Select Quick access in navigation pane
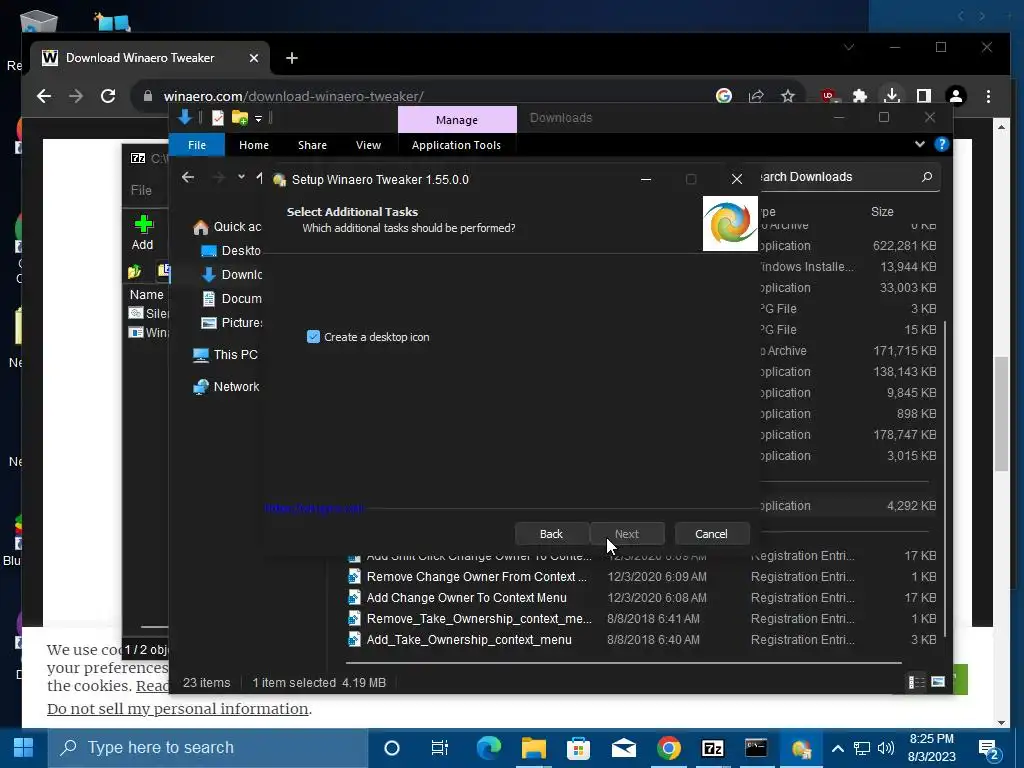Viewport: 1024px width, 768px height. point(228,227)
